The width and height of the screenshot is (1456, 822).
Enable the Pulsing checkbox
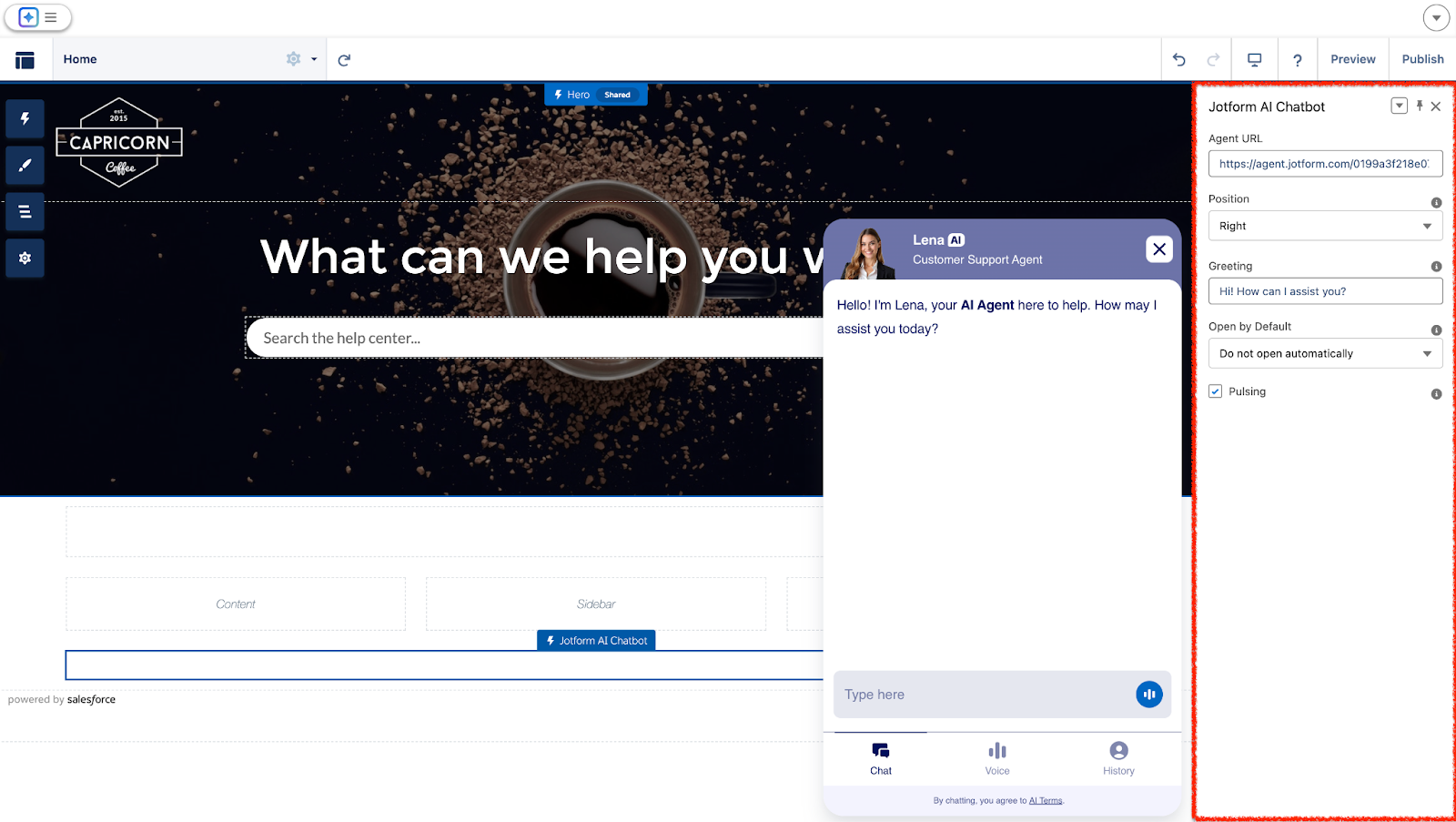tap(1215, 391)
